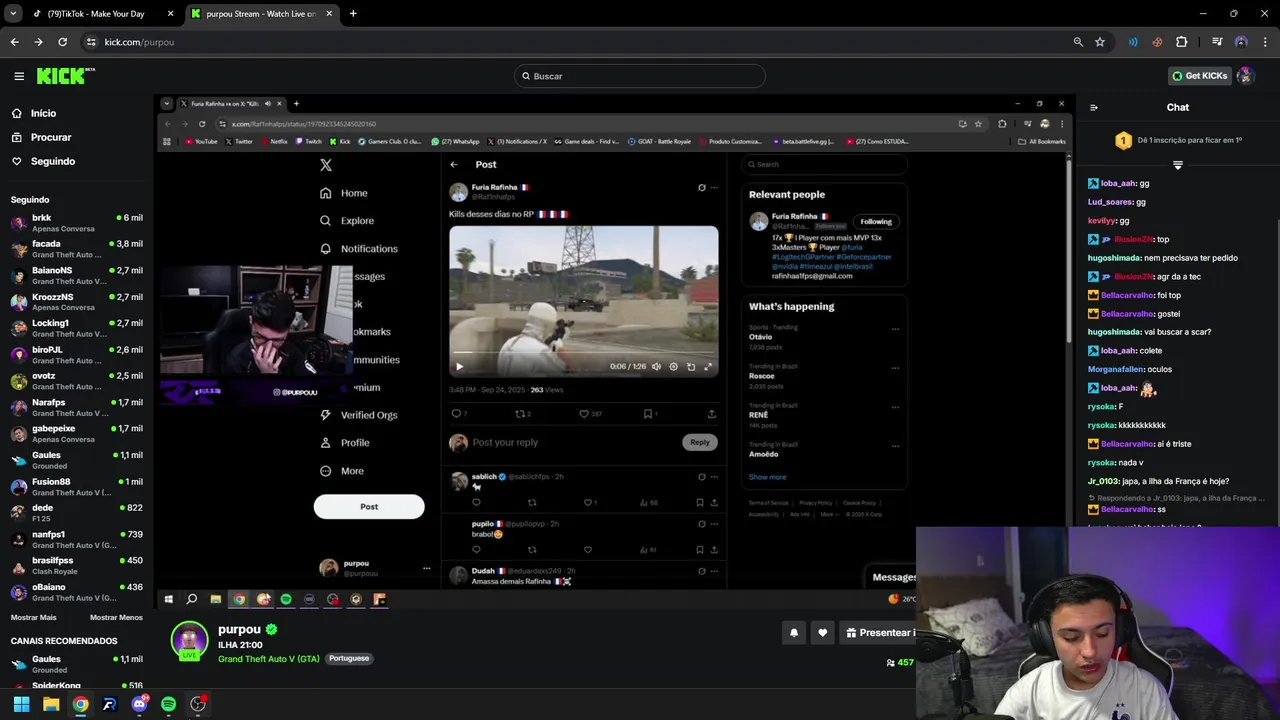Click Show more under What's happening
Image resolution: width=1280 pixels, height=720 pixels.
[x=767, y=477]
